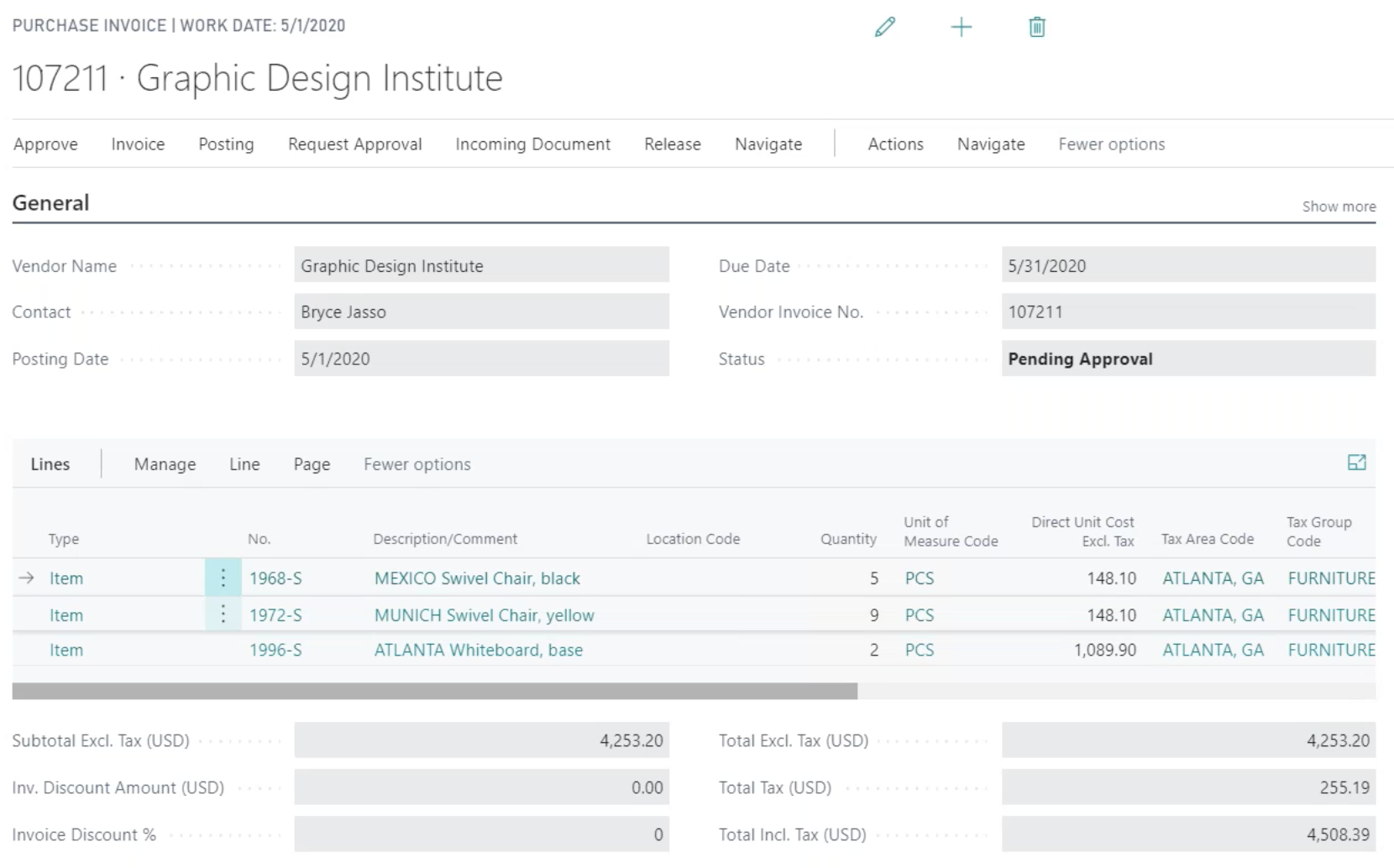This screenshot has width=1394, height=868.
Task: Click the Direct Unit Cost column header
Action: point(1082,531)
